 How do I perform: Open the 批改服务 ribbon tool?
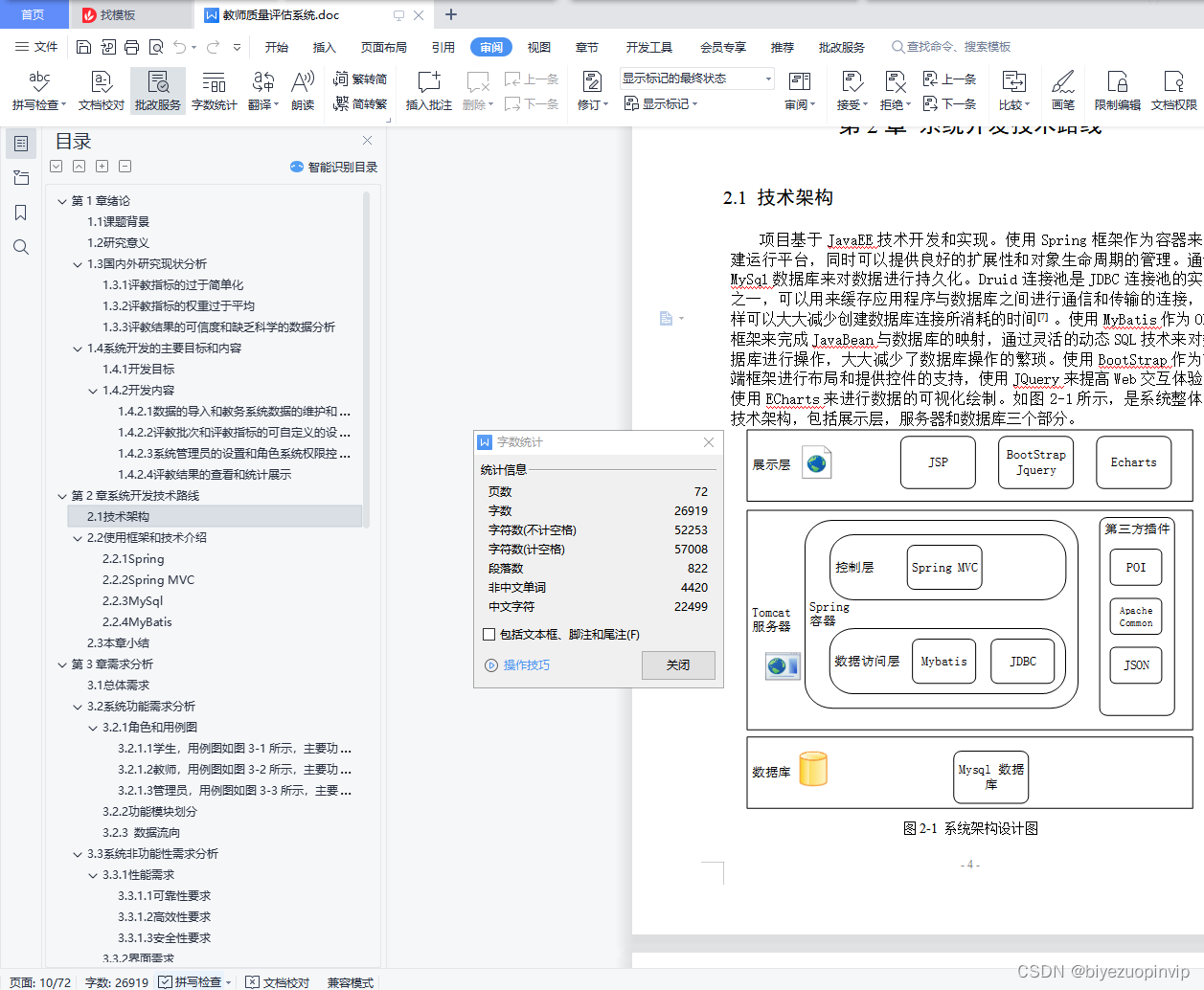[x=158, y=91]
